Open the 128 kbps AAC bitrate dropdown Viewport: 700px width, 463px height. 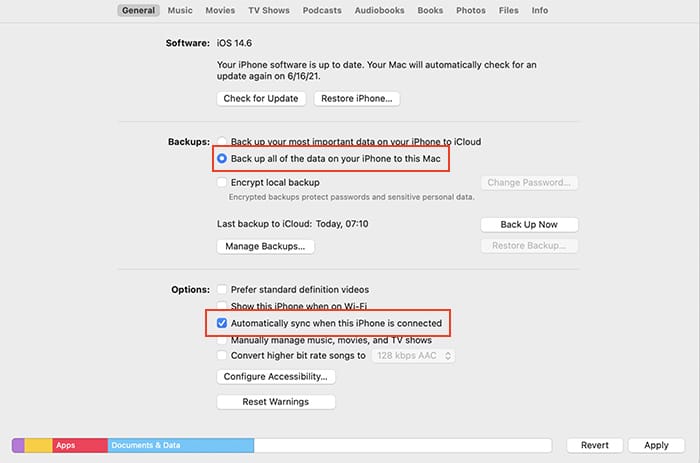pyautogui.click(x=414, y=355)
